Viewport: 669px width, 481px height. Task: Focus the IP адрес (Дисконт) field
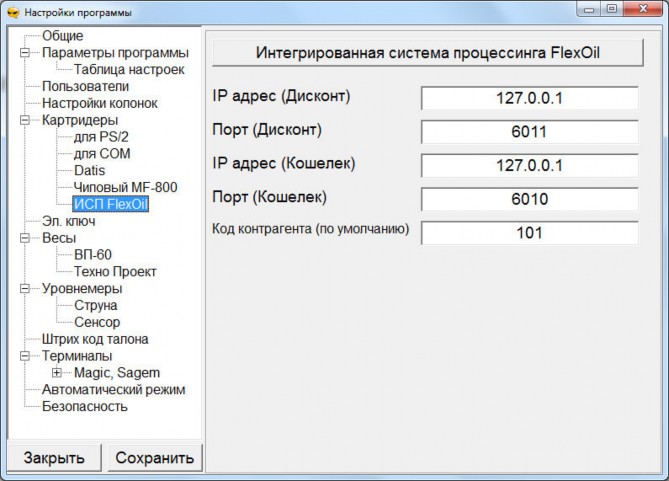(x=529, y=98)
